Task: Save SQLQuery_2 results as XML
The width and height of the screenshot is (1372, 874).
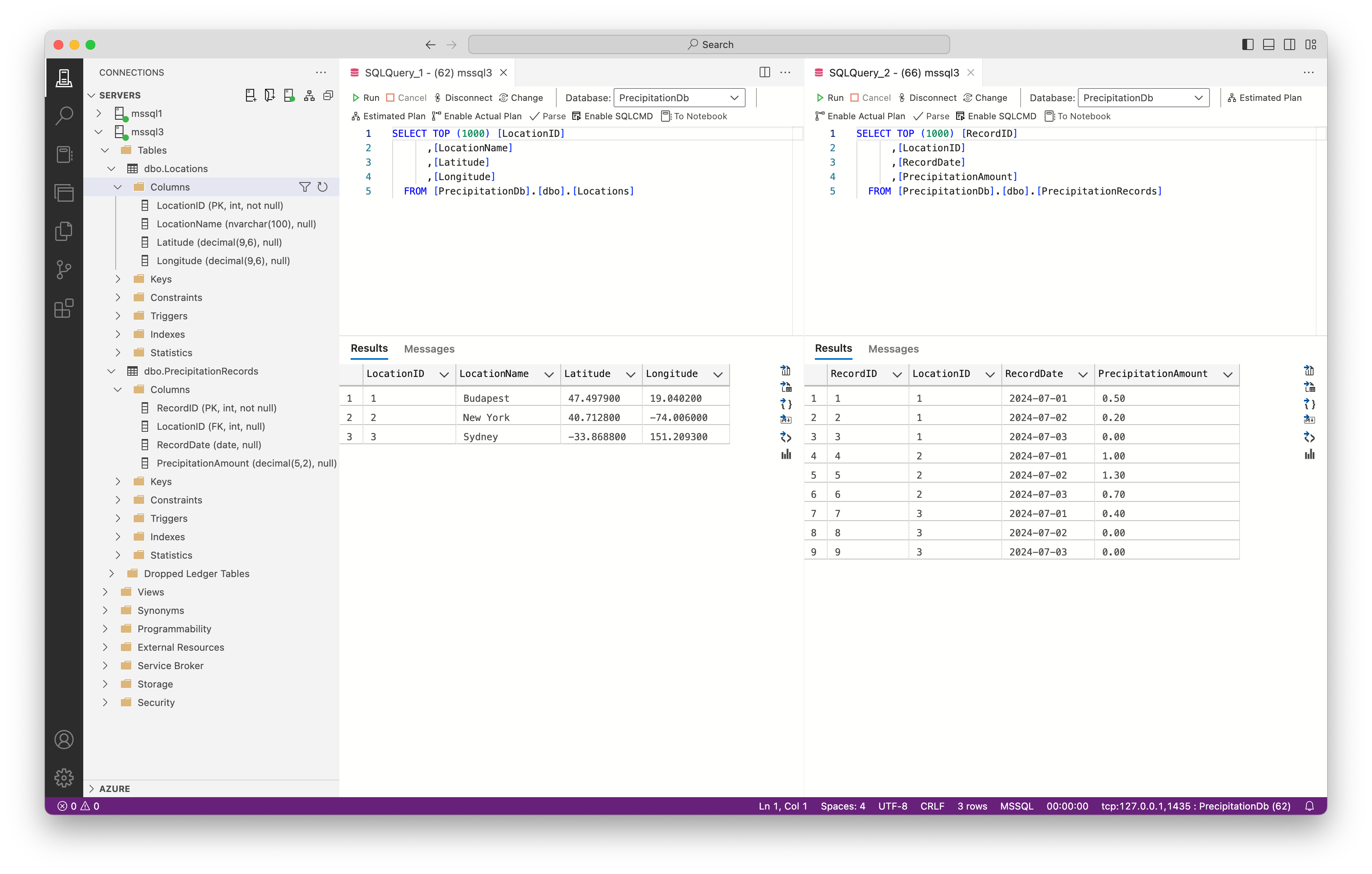Action: point(1309,437)
